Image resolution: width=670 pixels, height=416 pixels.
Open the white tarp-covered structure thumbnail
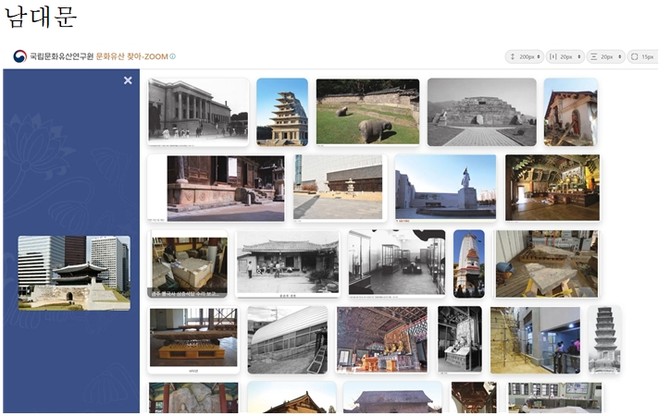[287, 339]
